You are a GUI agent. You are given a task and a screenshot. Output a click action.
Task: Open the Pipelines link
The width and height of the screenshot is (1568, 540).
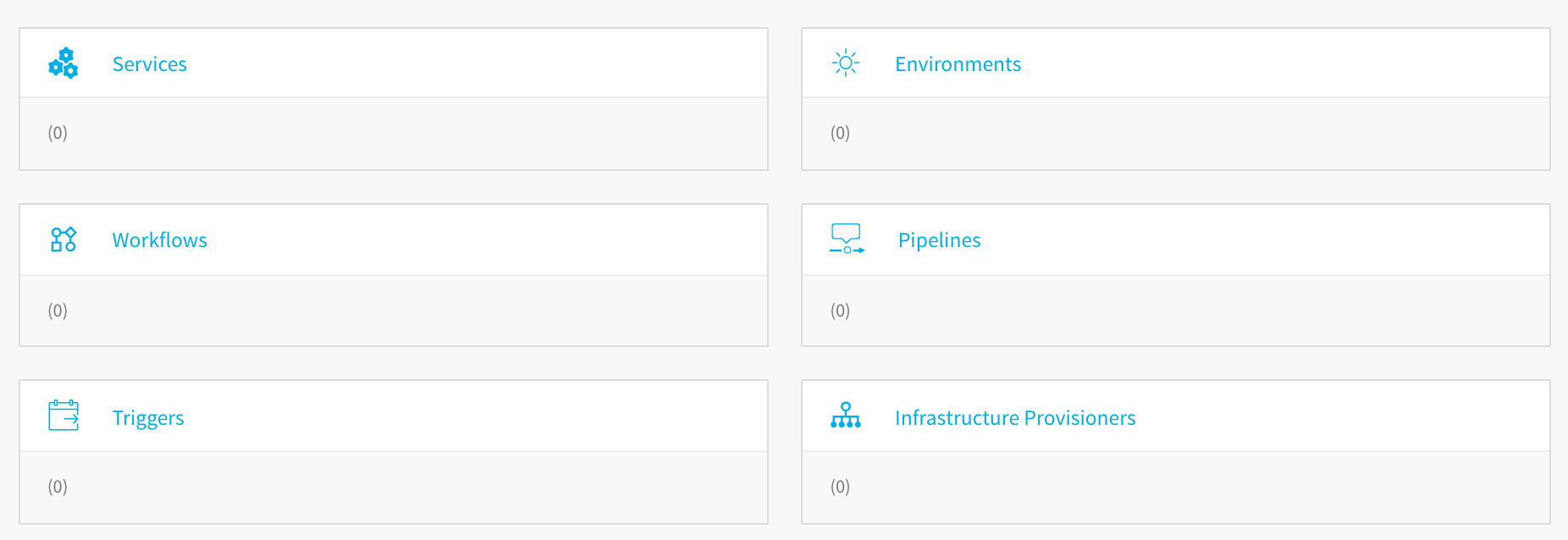[940, 240]
